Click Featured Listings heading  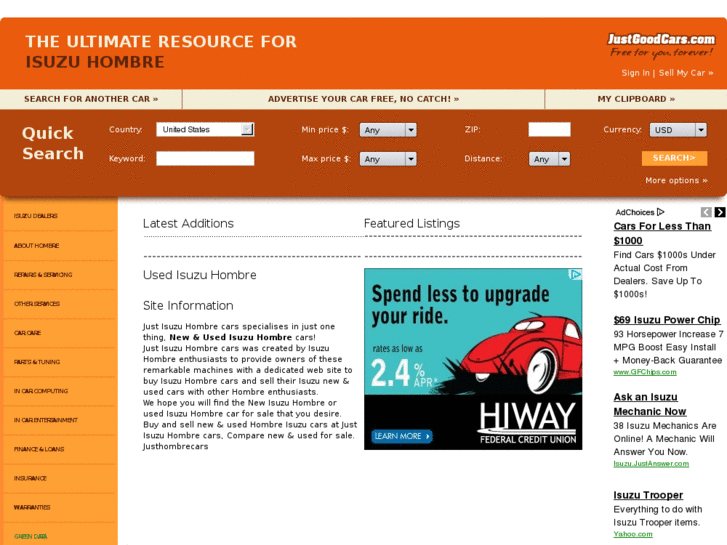click(412, 224)
